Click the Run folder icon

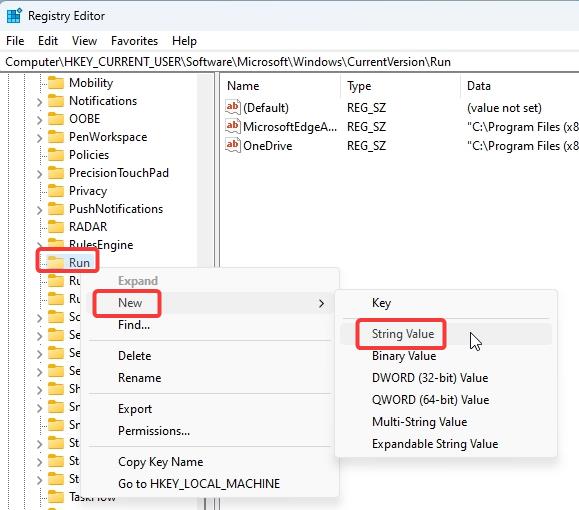click(x=56, y=263)
